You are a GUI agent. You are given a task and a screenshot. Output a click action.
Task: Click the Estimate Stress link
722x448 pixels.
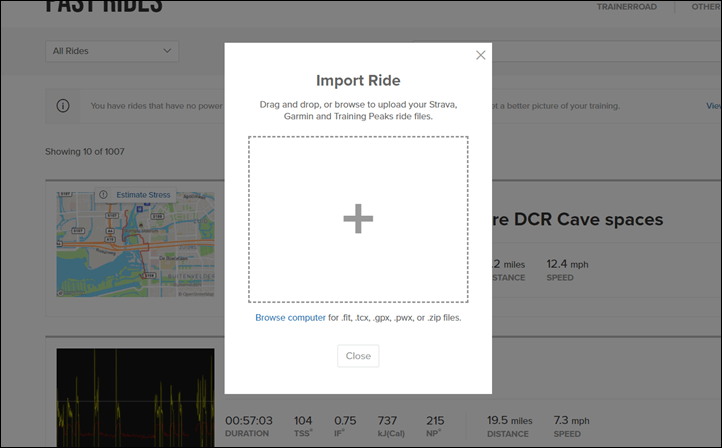pyautogui.click(x=143, y=195)
